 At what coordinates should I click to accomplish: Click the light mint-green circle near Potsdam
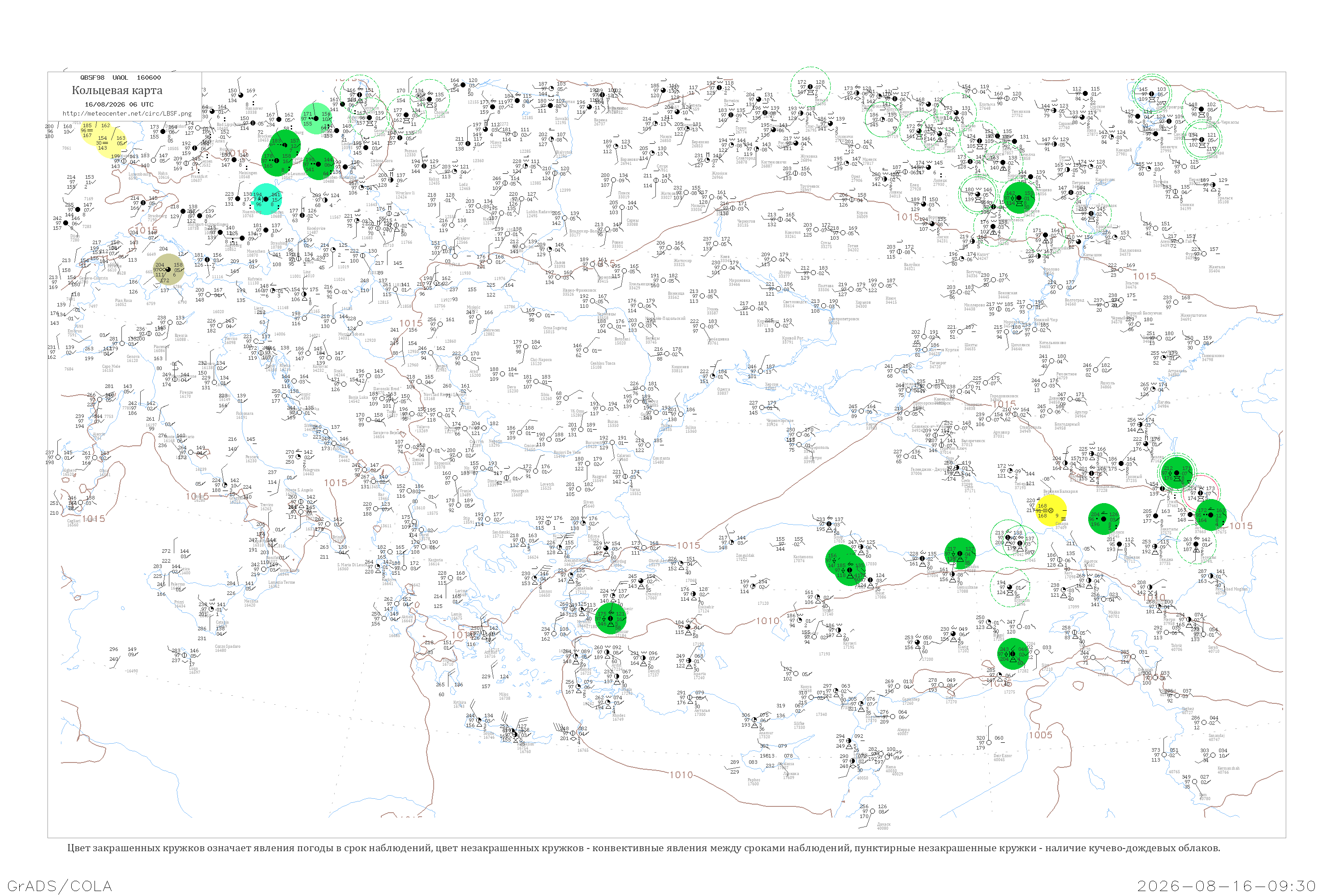[x=316, y=118]
